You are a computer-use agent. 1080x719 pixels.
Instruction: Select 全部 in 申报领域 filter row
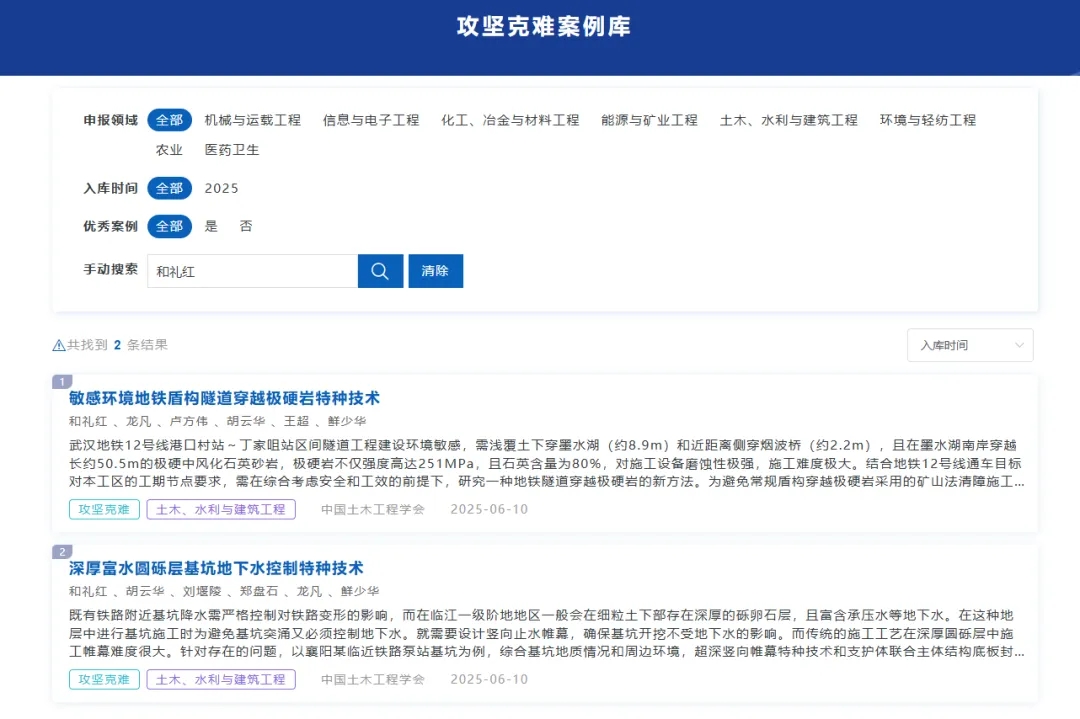[169, 120]
